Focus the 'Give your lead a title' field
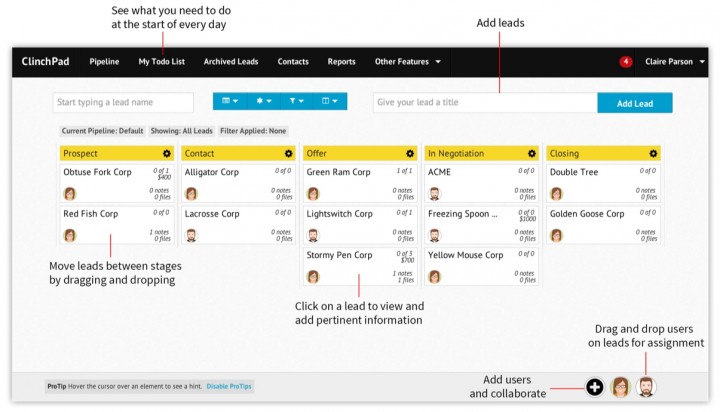Image resolution: width=720 pixels, height=412 pixels. pos(485,102)
